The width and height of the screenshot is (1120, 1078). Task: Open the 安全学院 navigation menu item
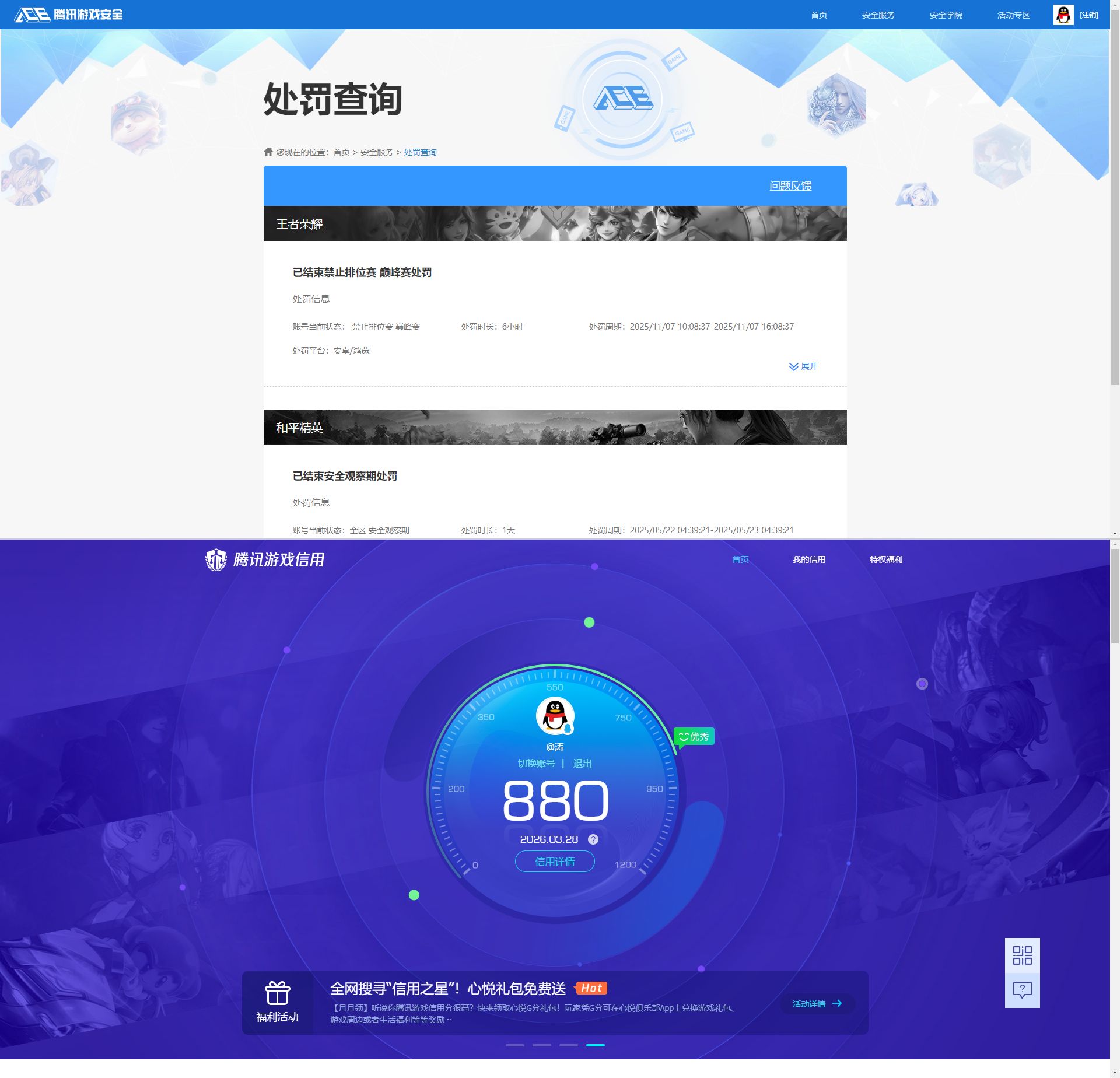[946, 15]
